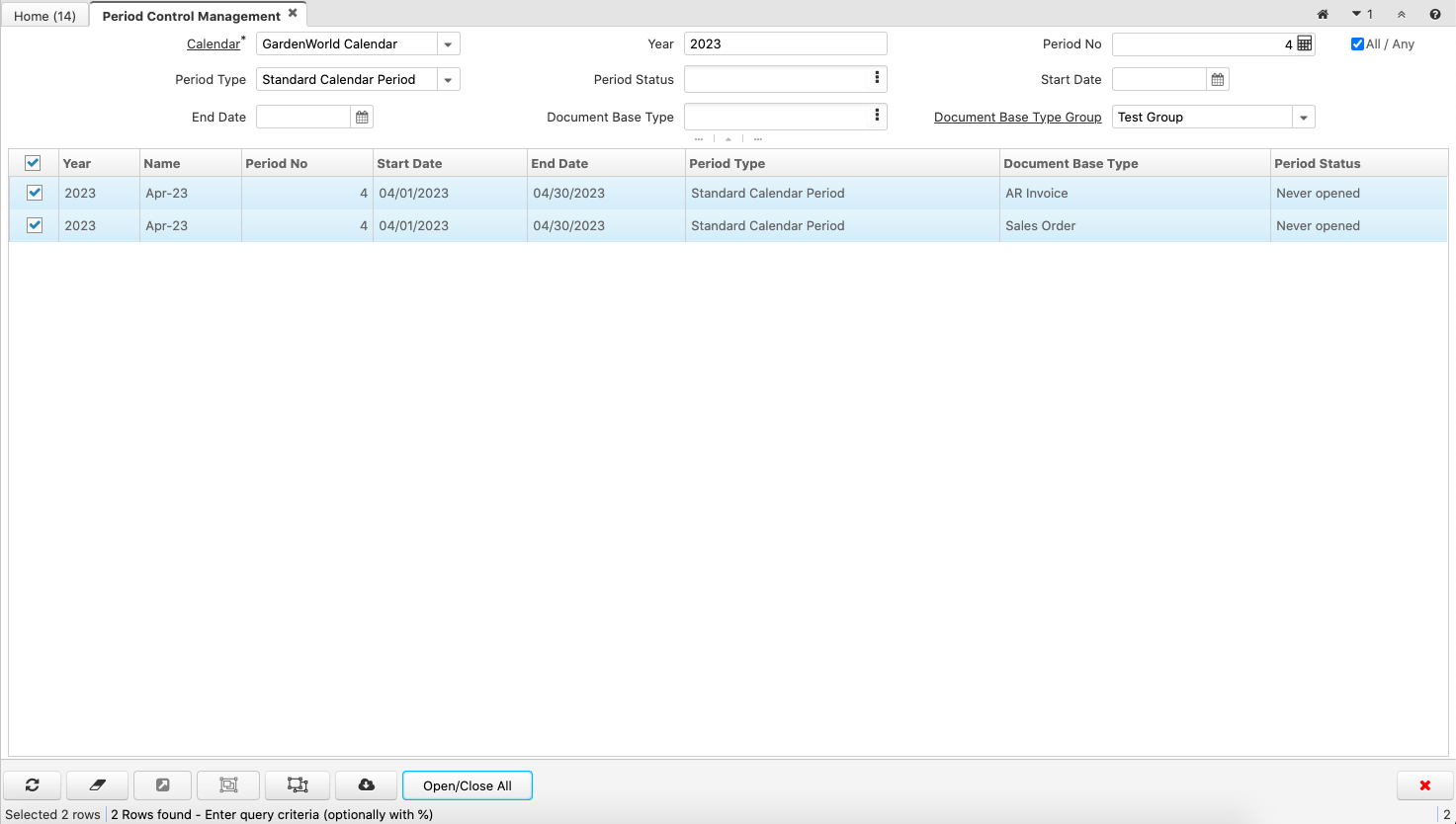Image resolution: width=1456 pixels, height=824 pixels.
Task: Refresh the period records grid
Action: (x=32, y=785)
